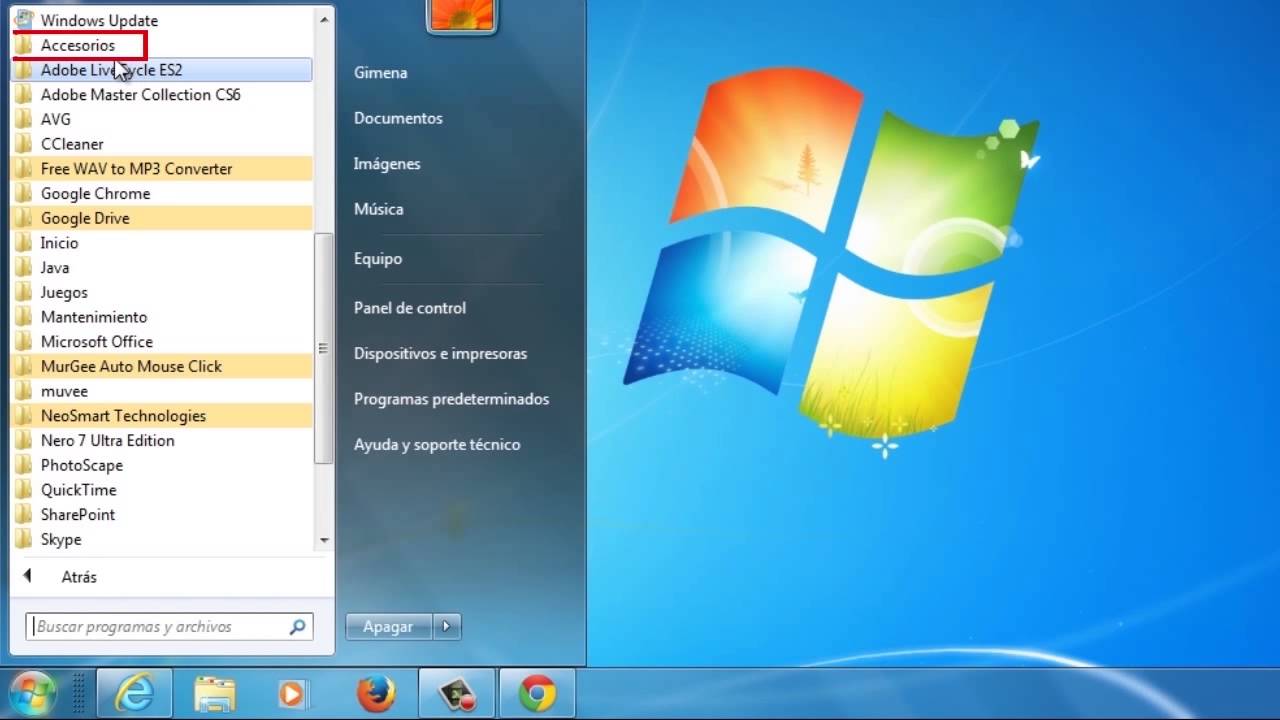The height and width of the screenshot is (720, 1280).
Task: Open Ayuda y soporte técnico
Action: tap(437, 445)
